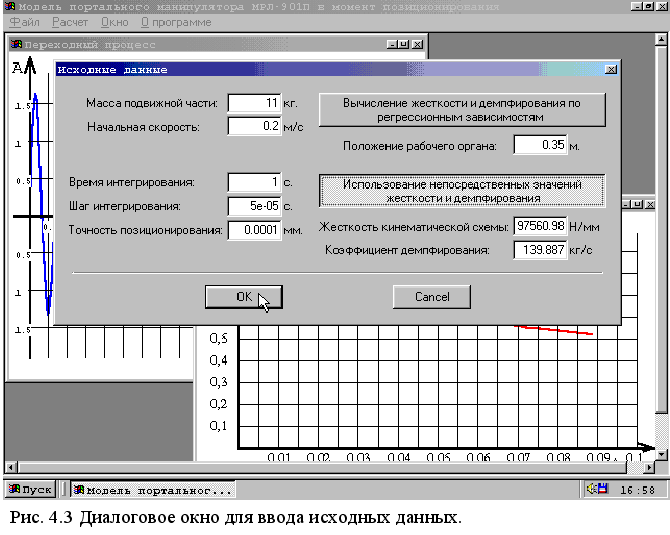Click the Переходный процесс window icon
Viewport: 670px width, 535px height.
tap(15, 44)
